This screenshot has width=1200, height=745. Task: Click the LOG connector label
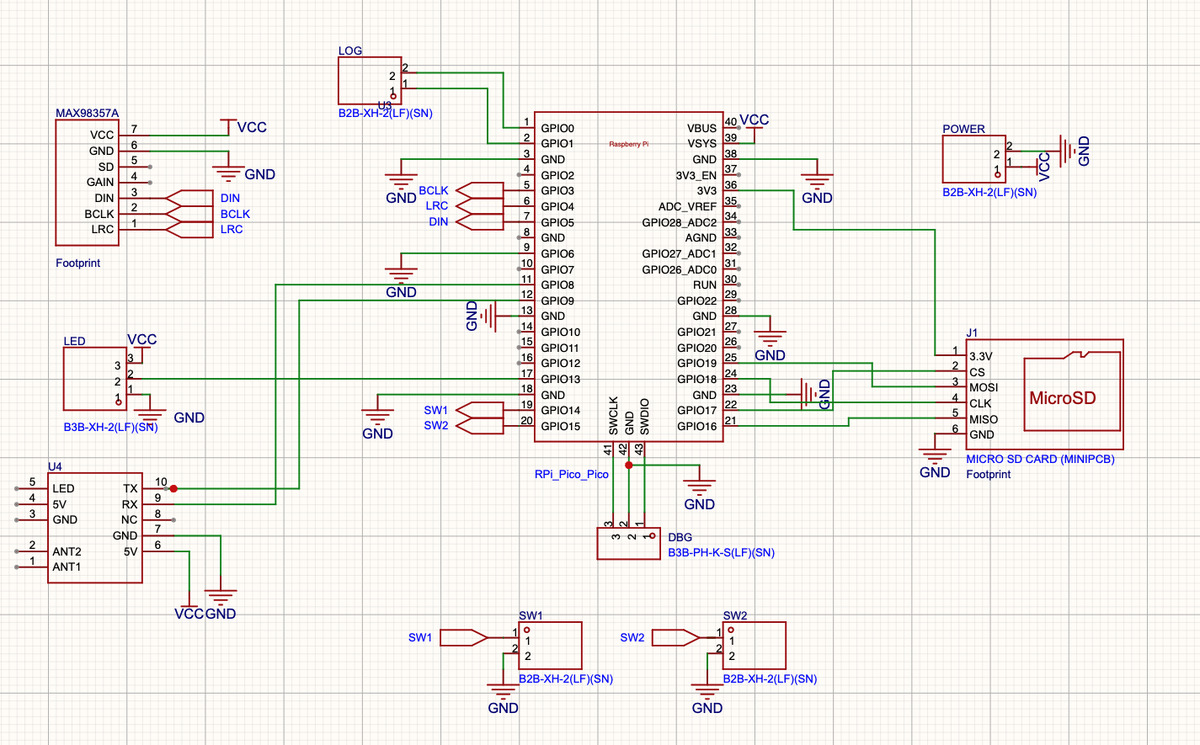351,49
